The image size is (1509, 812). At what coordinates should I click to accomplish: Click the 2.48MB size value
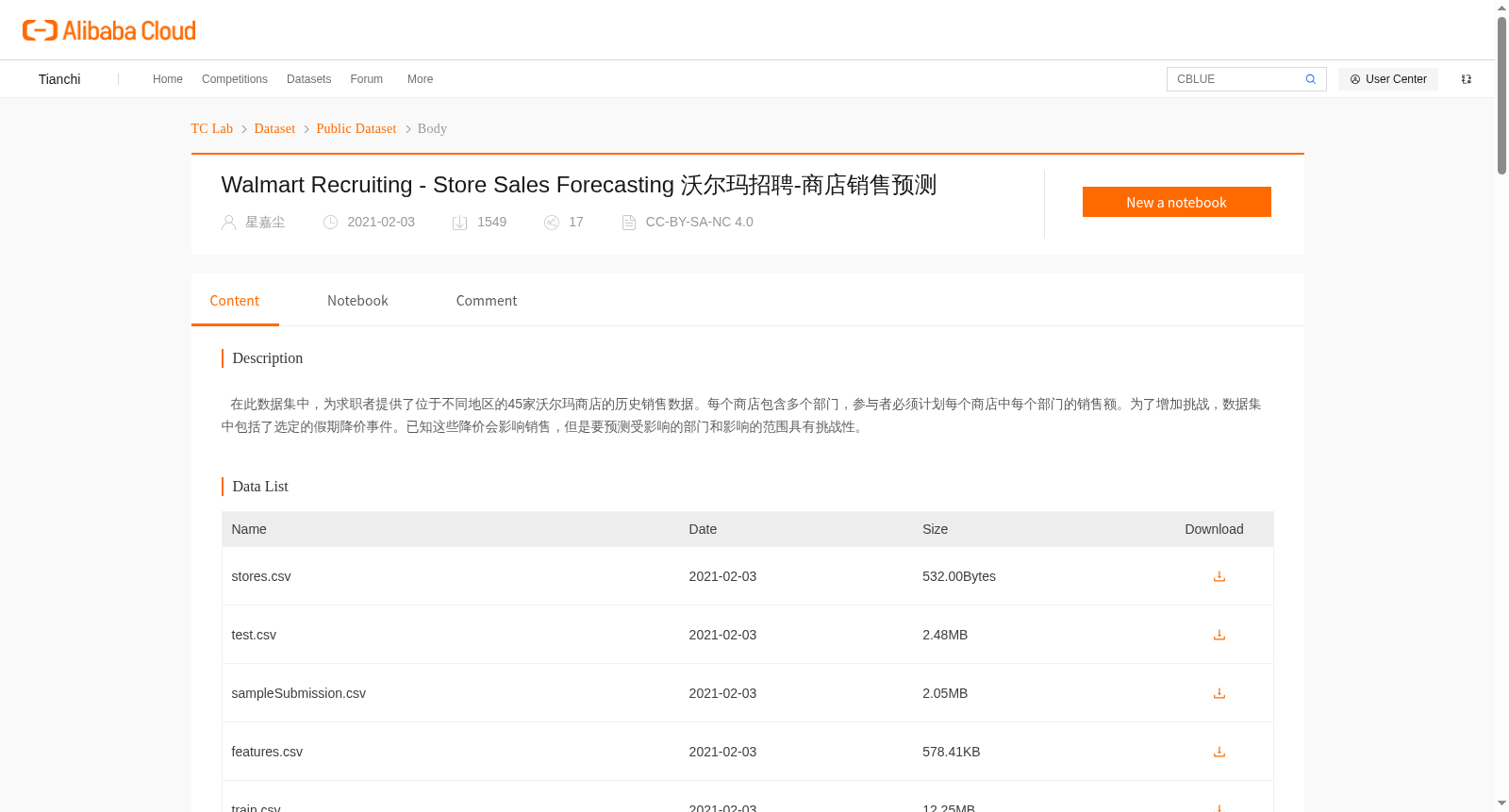point(945,635)
